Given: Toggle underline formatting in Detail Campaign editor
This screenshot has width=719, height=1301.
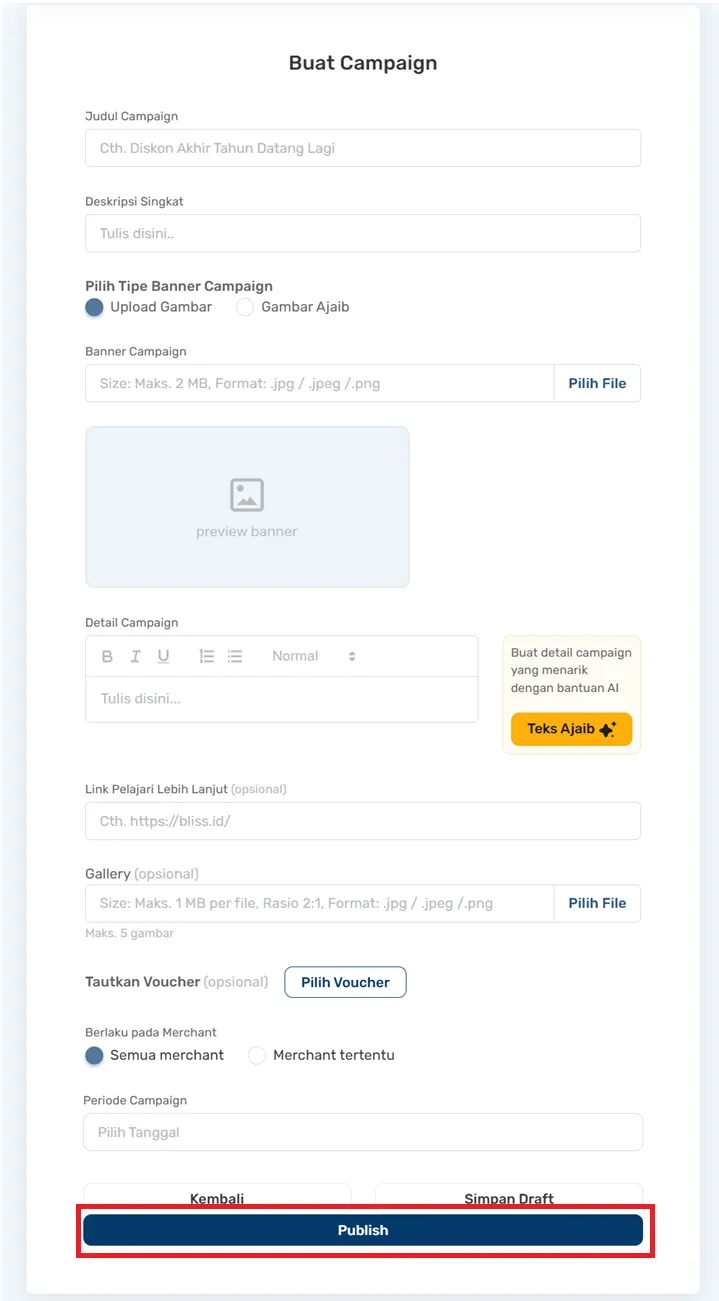Looking at the screenshot, I should click(163, 657).
